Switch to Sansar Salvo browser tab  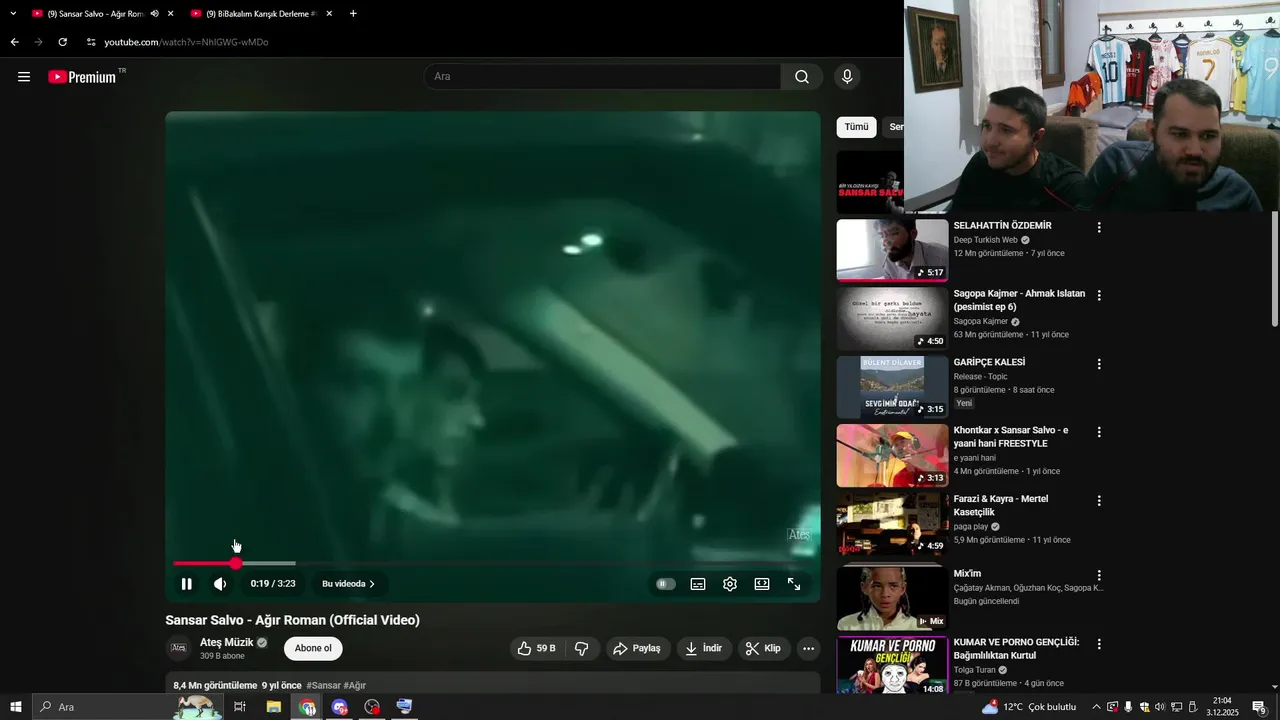click(x=95, y=14)
